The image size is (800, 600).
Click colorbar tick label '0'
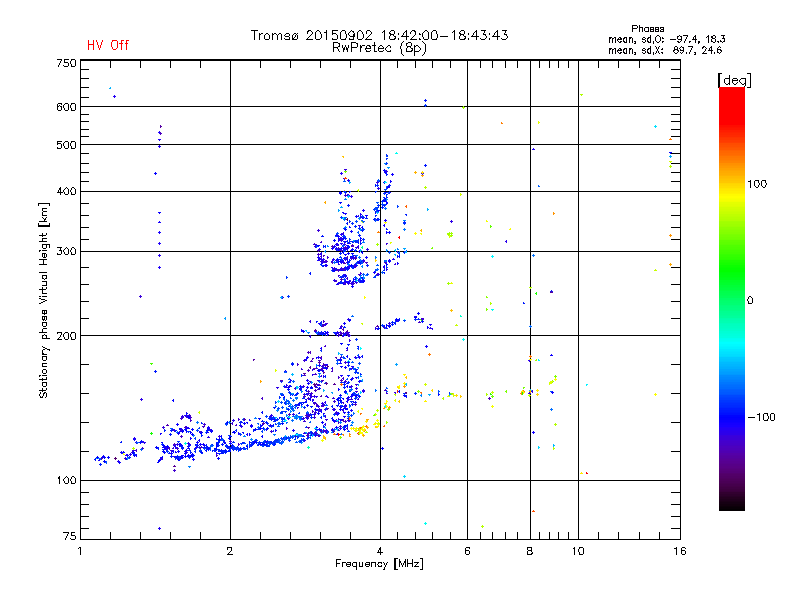pos(750,301)
